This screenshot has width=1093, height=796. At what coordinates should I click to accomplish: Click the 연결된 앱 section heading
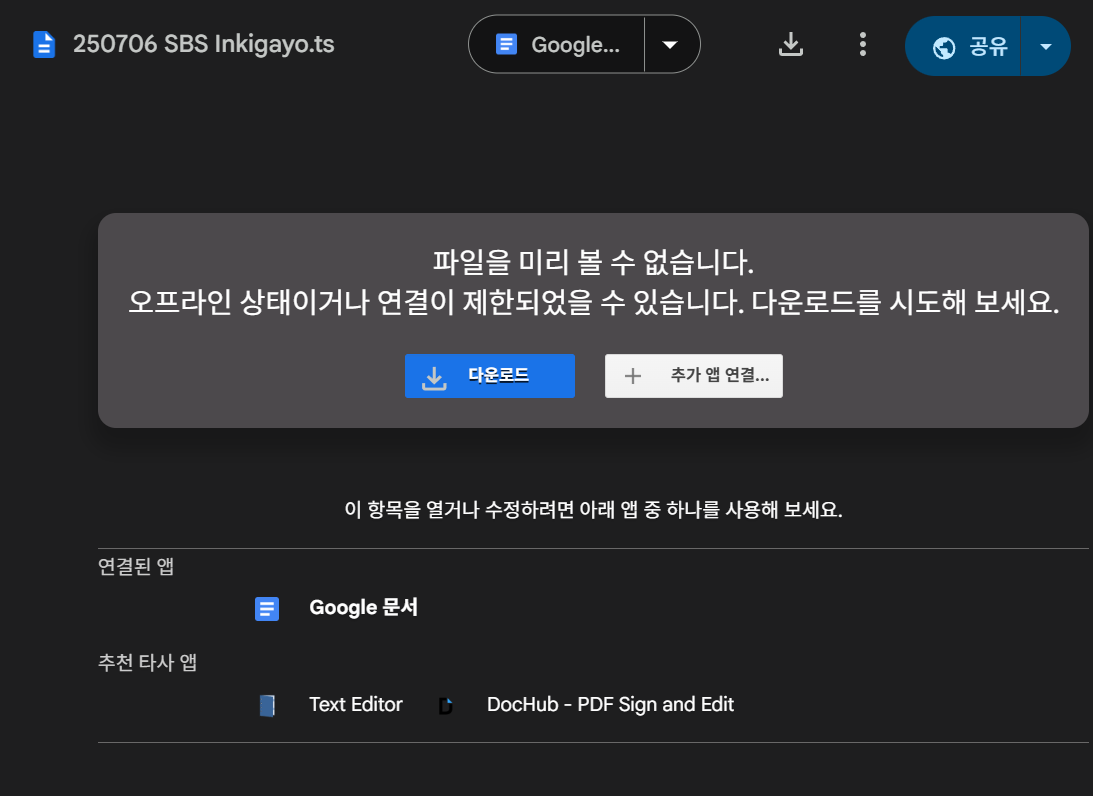click(x=136, y=566)
